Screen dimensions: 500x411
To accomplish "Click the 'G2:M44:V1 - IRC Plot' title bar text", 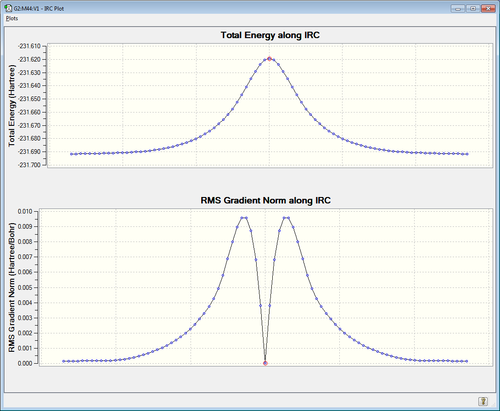I will coord(39,8).
